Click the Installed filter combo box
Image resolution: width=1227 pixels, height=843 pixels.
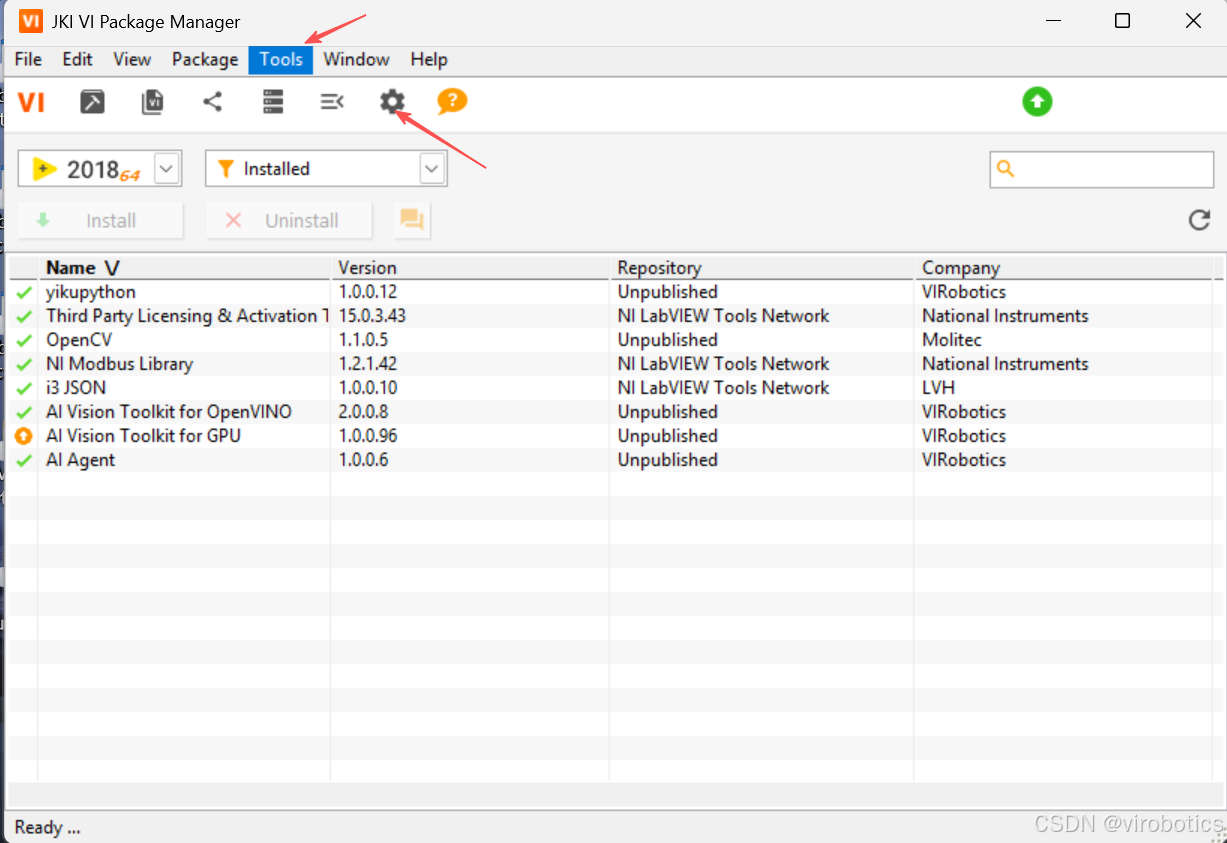pos(326,169)
